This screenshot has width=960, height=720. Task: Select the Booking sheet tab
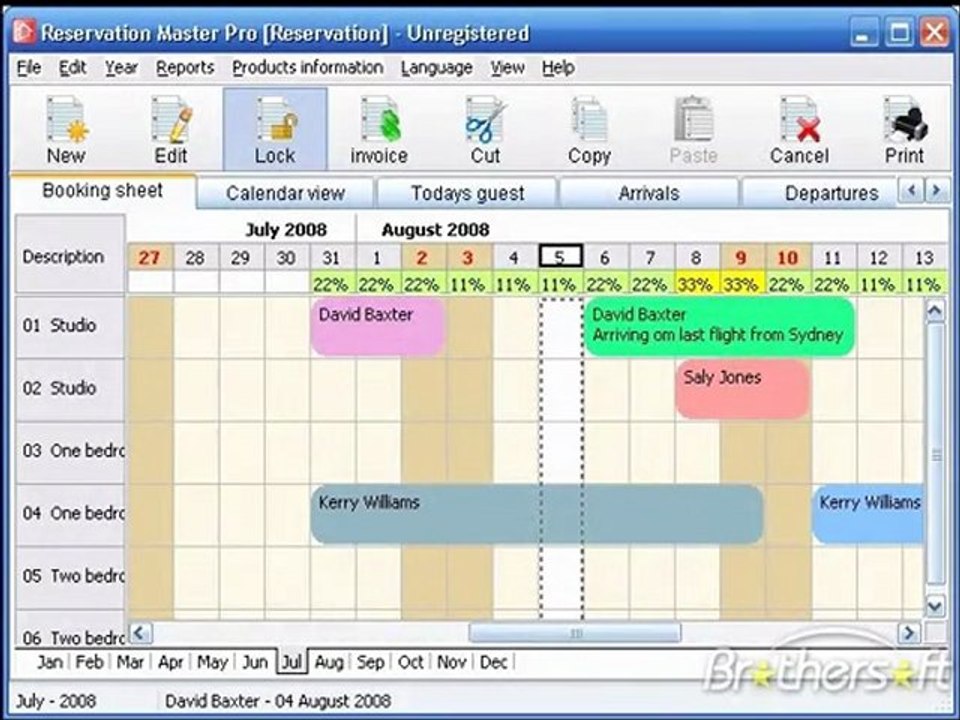click(x=103, y=191)
